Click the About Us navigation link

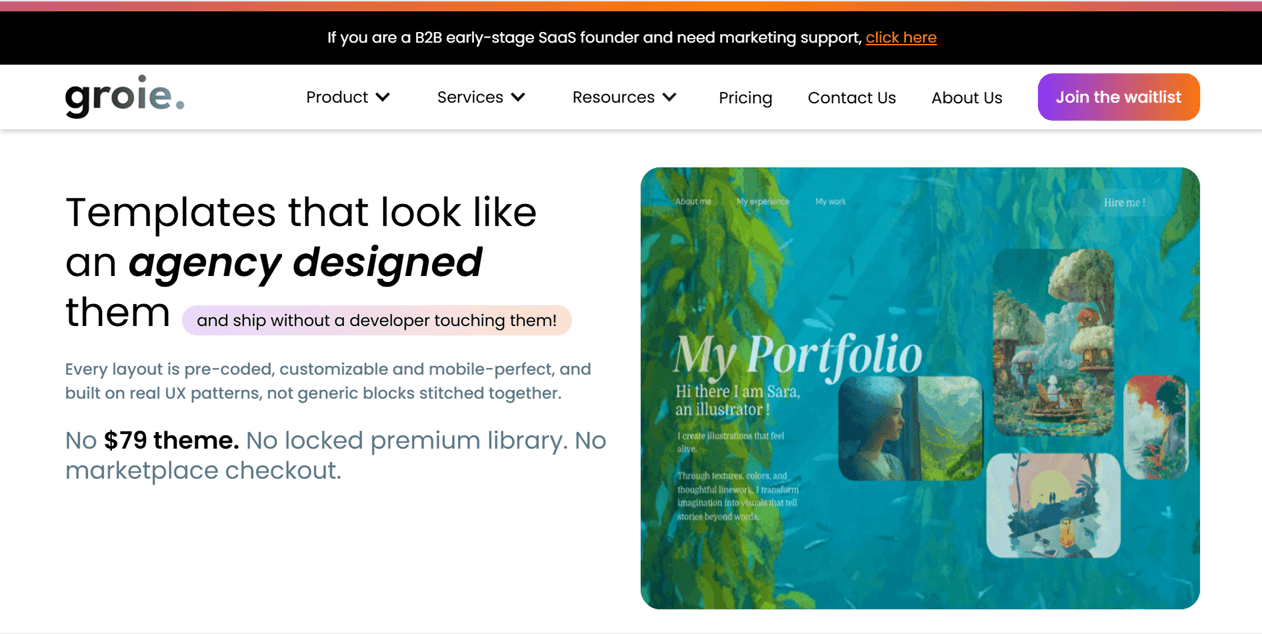(x=966, y=97)
